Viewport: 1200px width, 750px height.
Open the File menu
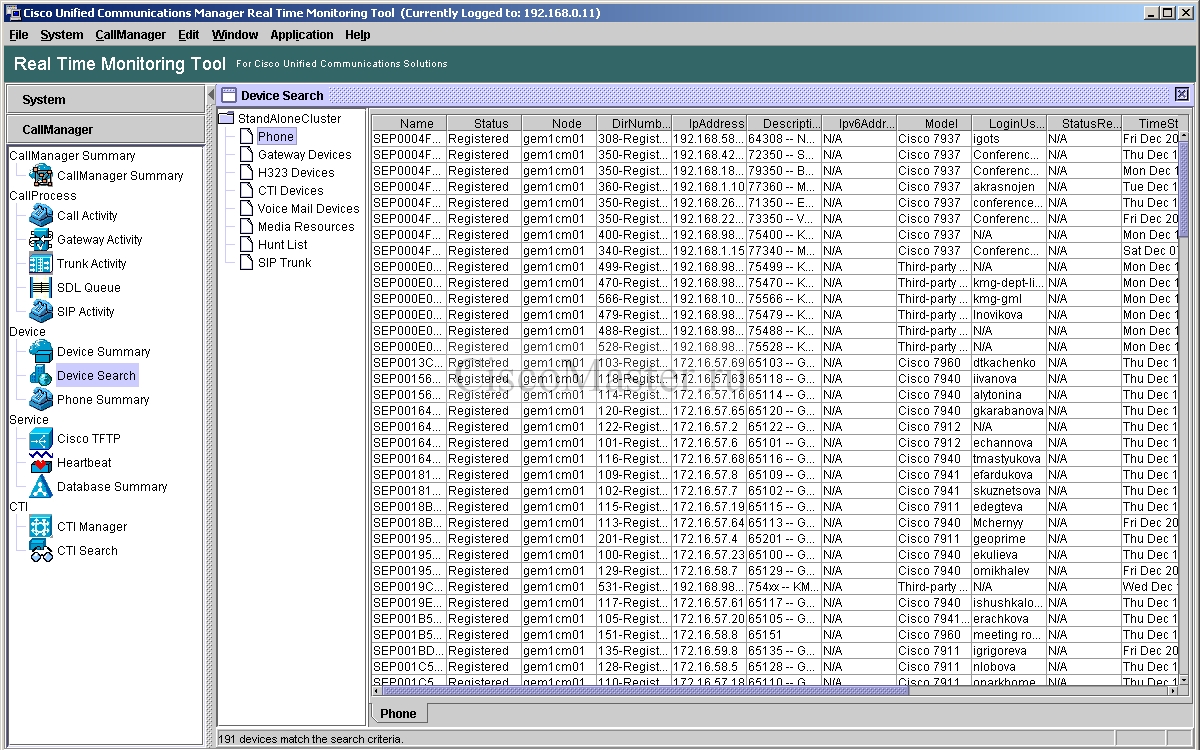pyautogui.click(x=18, y=34)
